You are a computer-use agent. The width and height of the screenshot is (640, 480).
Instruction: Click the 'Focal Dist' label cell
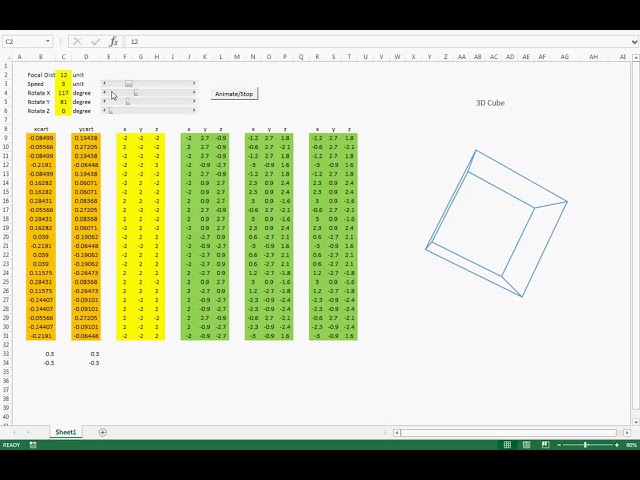41,75
